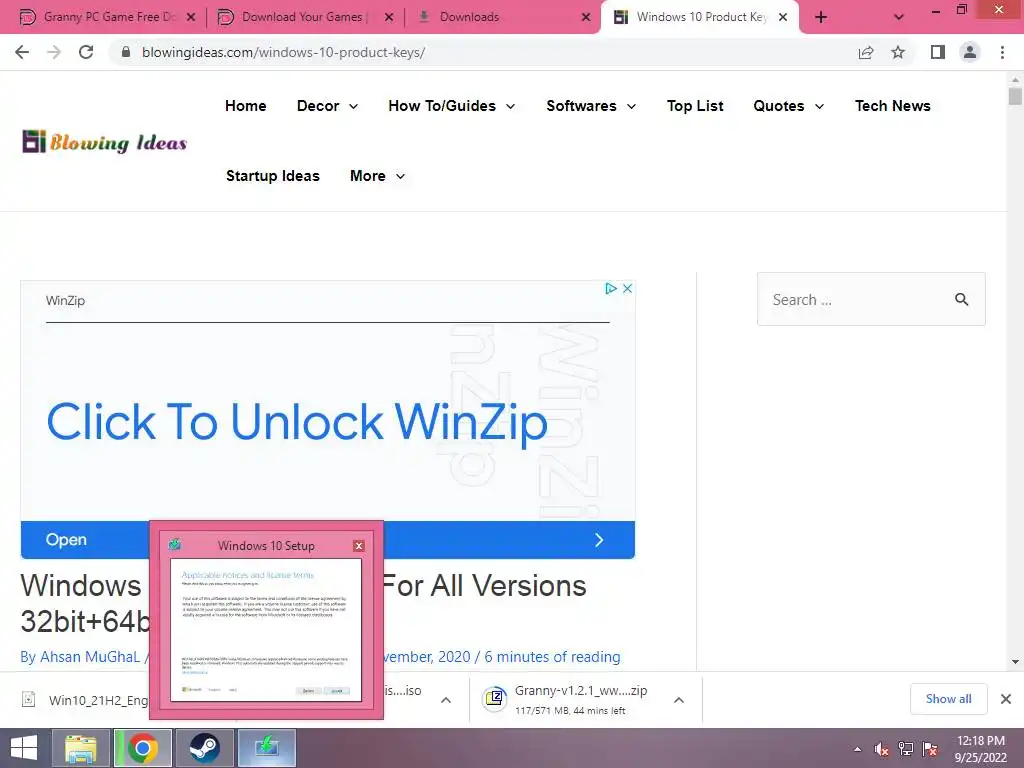Open the AdChoices info icon

point(611,288)
